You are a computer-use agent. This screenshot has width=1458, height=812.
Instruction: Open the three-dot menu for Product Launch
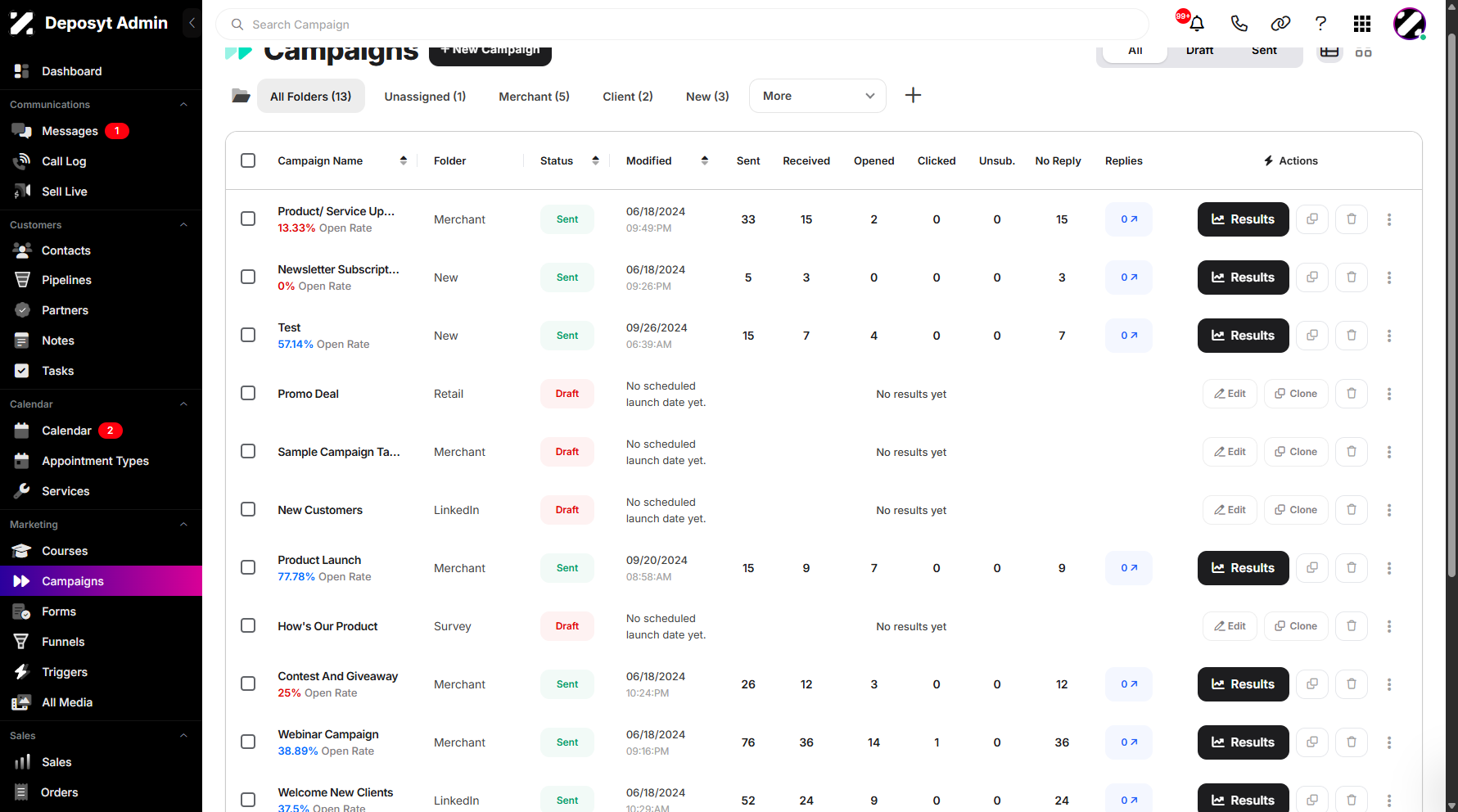[x=1389, y=568]
